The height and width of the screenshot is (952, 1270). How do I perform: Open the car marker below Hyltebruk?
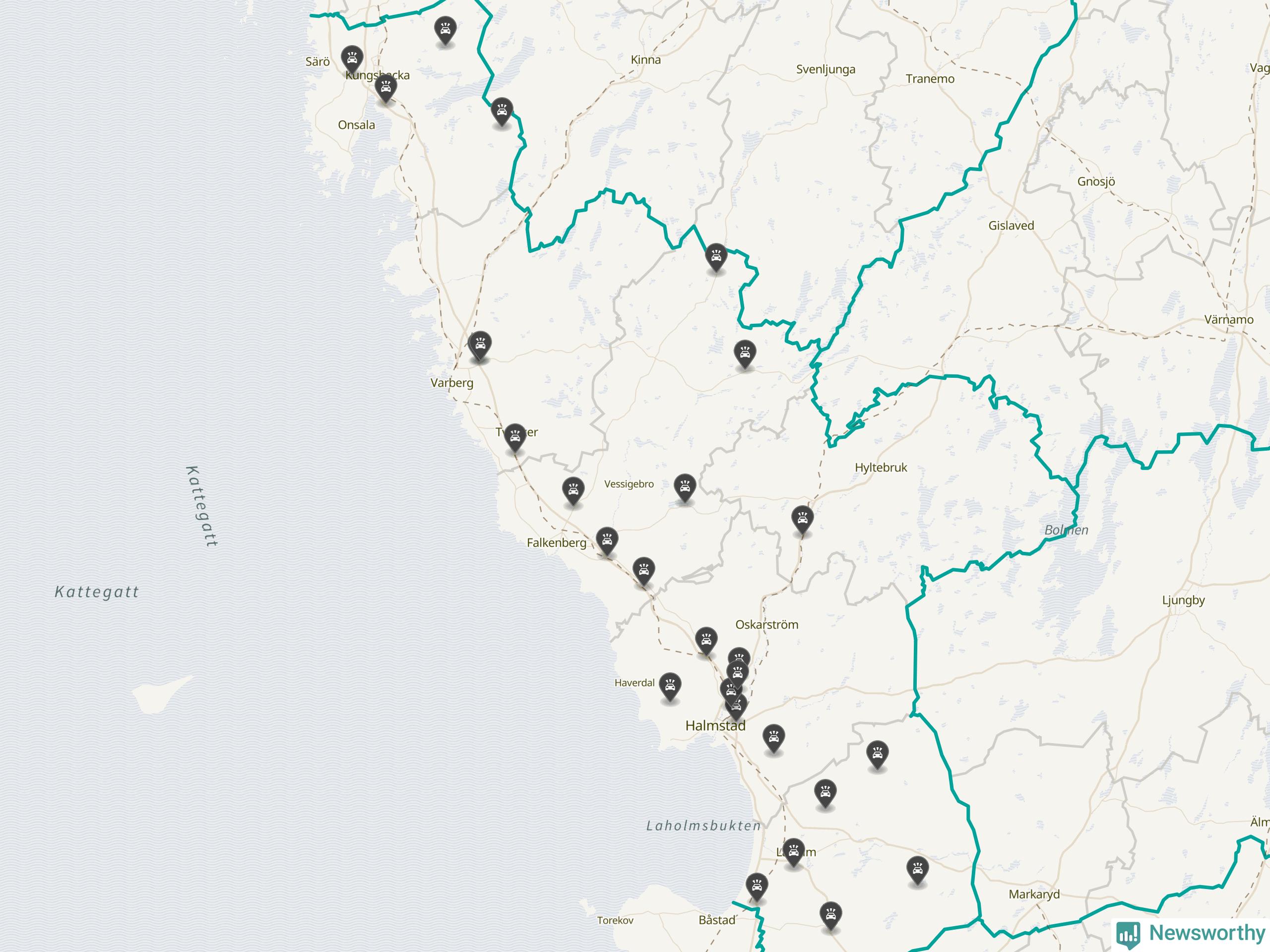tap(802, 519)
